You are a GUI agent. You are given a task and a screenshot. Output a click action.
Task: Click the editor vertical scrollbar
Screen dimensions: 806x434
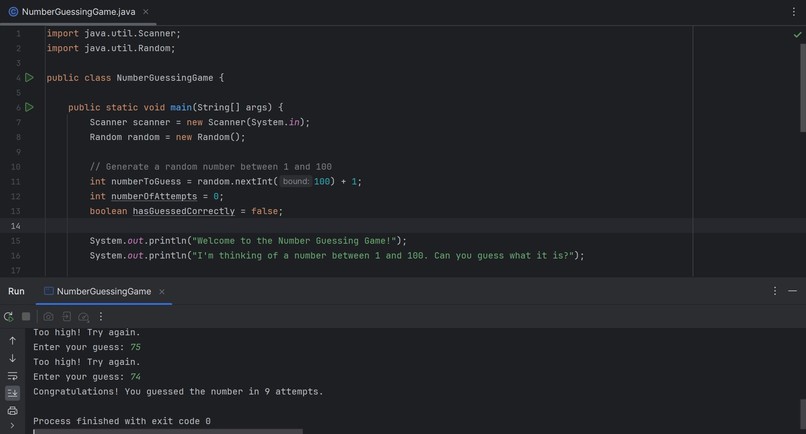pyautogui.click(x=802, y=87)
